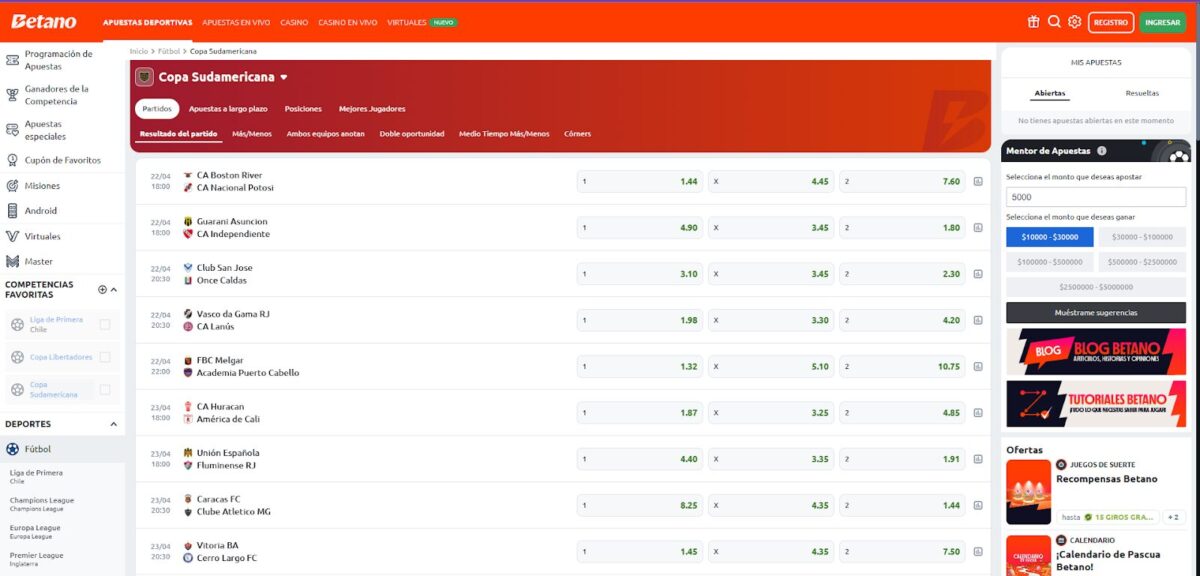Screen dimensions: 1200x576
Task: Open the Android app icon
Action: 13,211
